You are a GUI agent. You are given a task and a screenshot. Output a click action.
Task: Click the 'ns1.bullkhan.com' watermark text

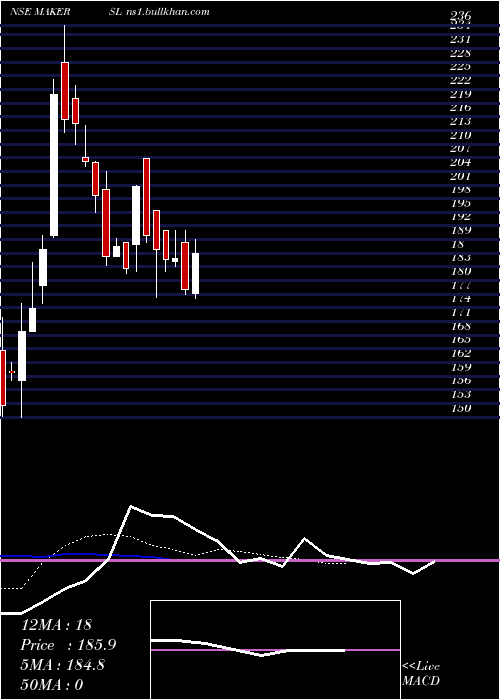pyautogui.click(x=166, y=11)
